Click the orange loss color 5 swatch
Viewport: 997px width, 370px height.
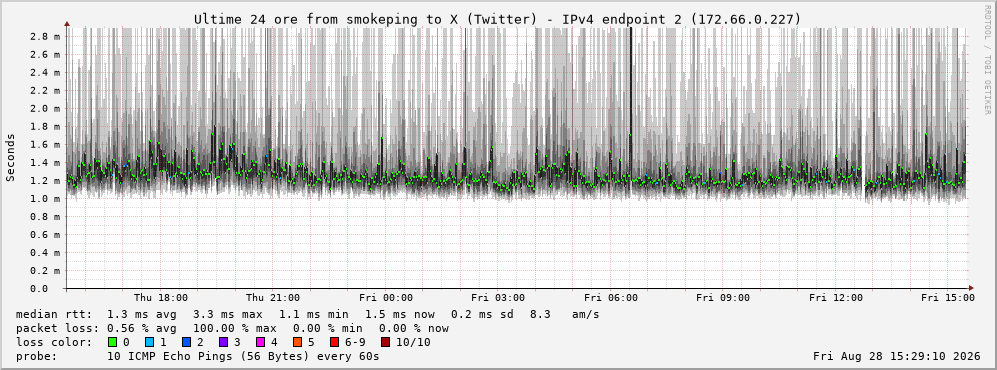tap(297, 342)
